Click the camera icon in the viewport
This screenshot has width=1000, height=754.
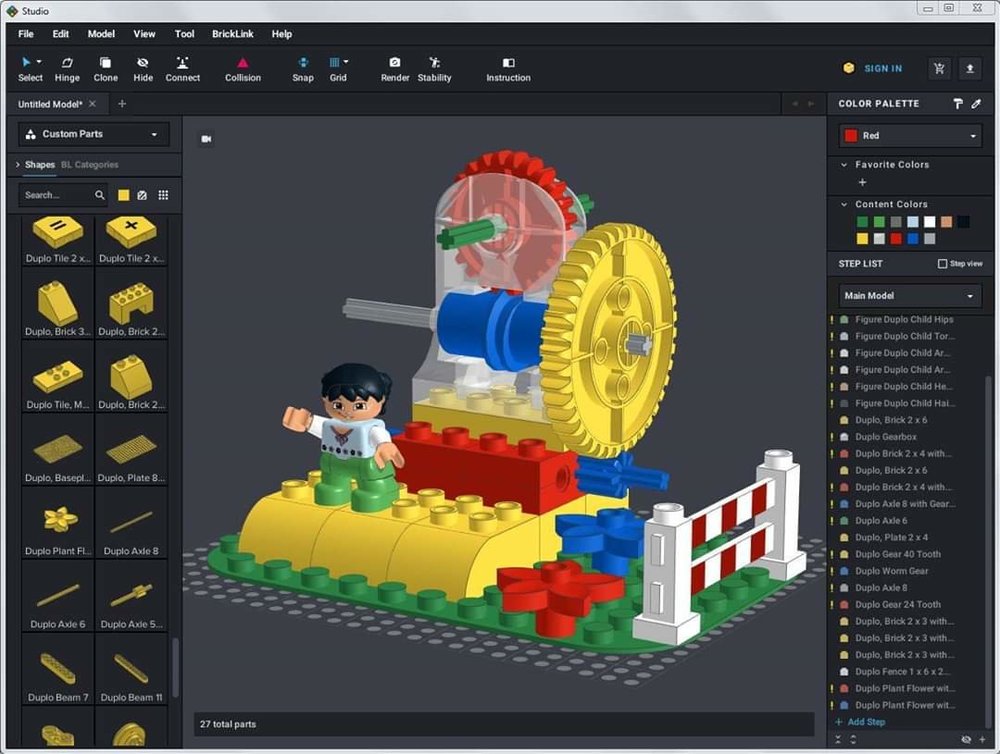[x=207, y=138]
